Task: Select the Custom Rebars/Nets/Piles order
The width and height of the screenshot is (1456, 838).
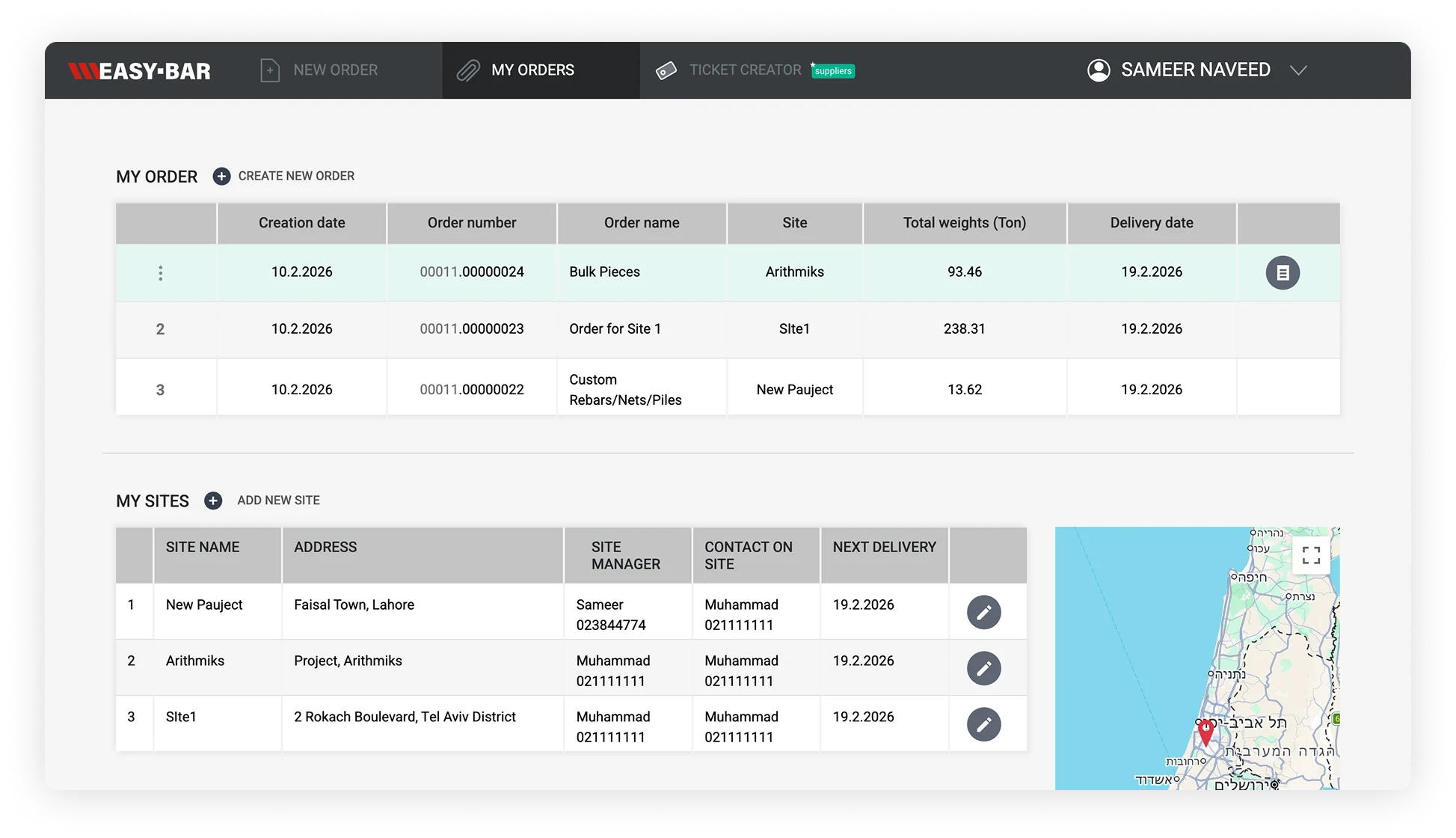Action: (x=625, y=390)
